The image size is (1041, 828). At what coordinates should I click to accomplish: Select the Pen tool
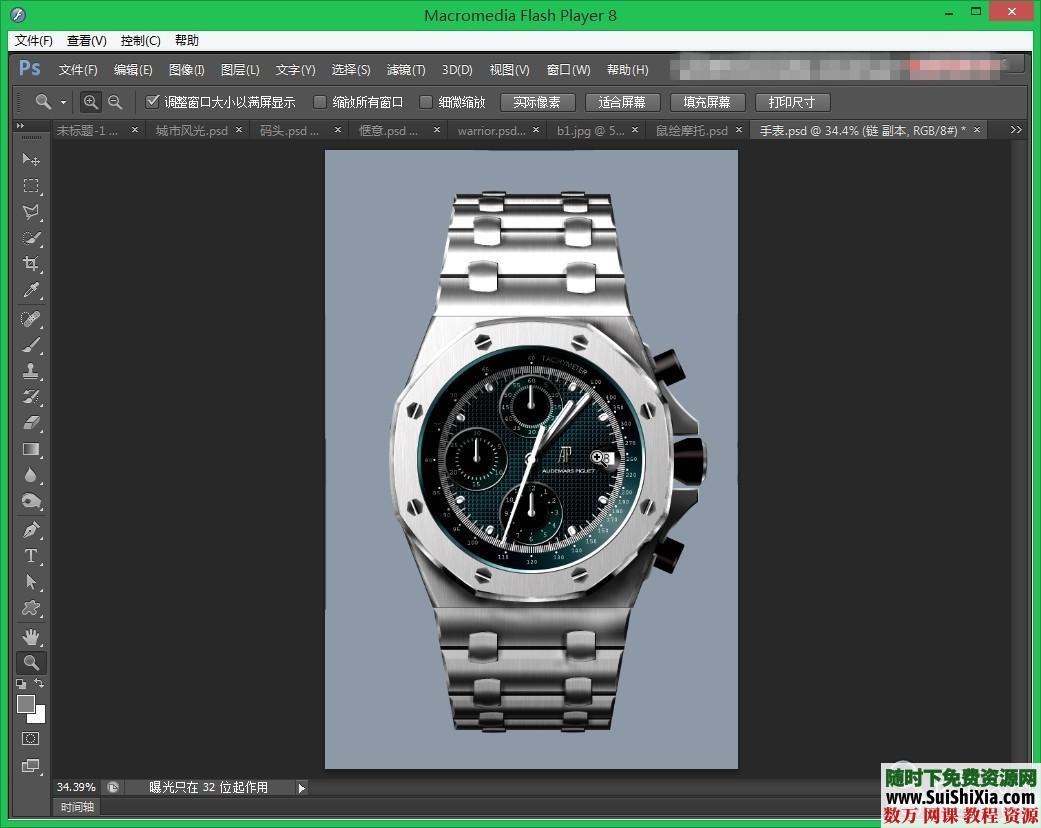(31, 529)
